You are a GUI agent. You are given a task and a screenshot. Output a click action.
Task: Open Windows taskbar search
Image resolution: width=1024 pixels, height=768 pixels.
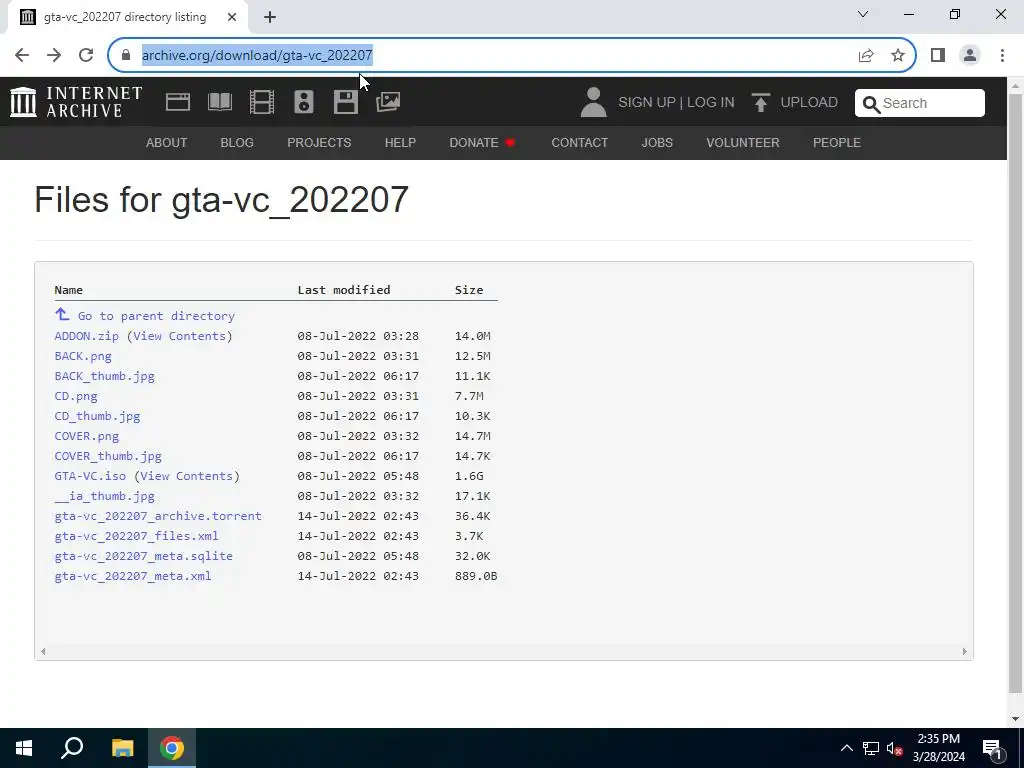(x=72, y=748)
